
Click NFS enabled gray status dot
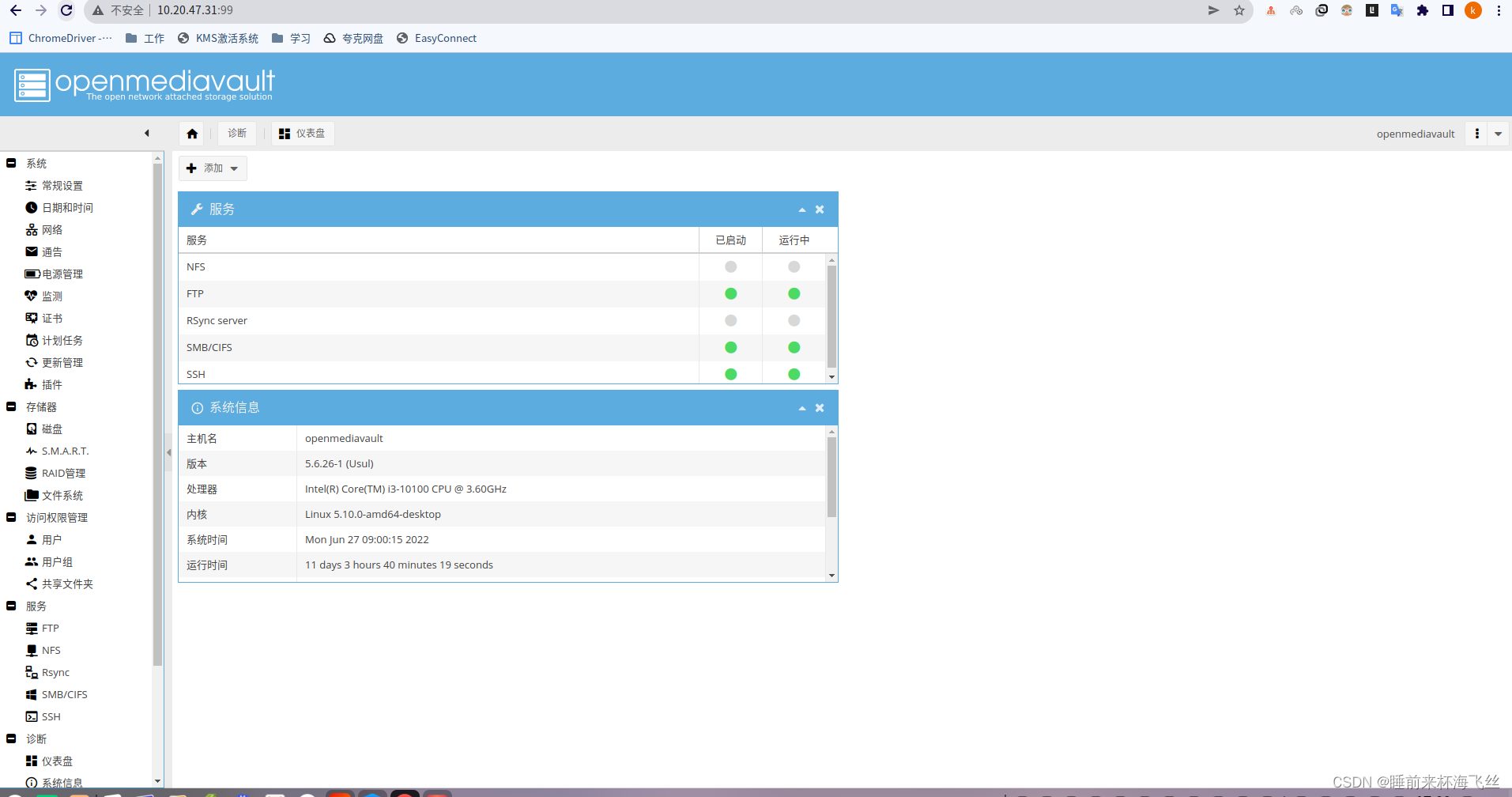731,267
